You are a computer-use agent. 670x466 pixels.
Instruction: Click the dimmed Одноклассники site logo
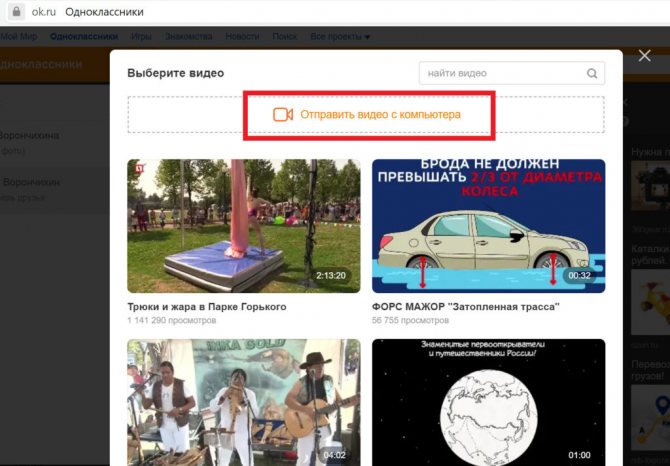coord(41,64)
